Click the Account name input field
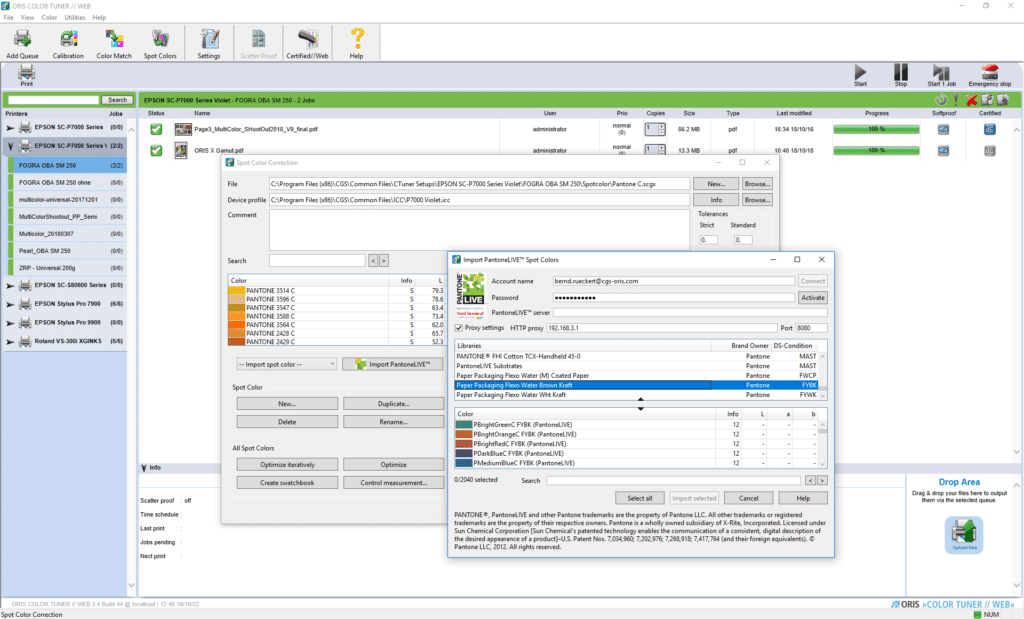The width and height of the screenshot is (1024, 619). click(x=673, y=281)
